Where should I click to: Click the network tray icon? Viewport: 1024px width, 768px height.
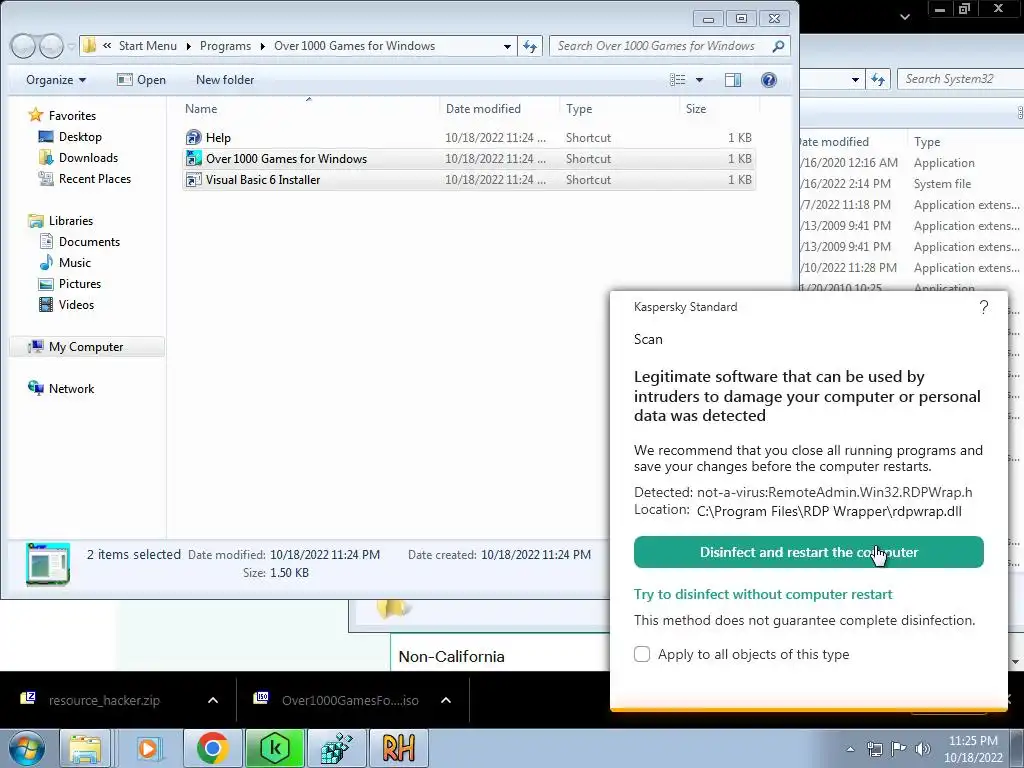[x=874, y=749]
